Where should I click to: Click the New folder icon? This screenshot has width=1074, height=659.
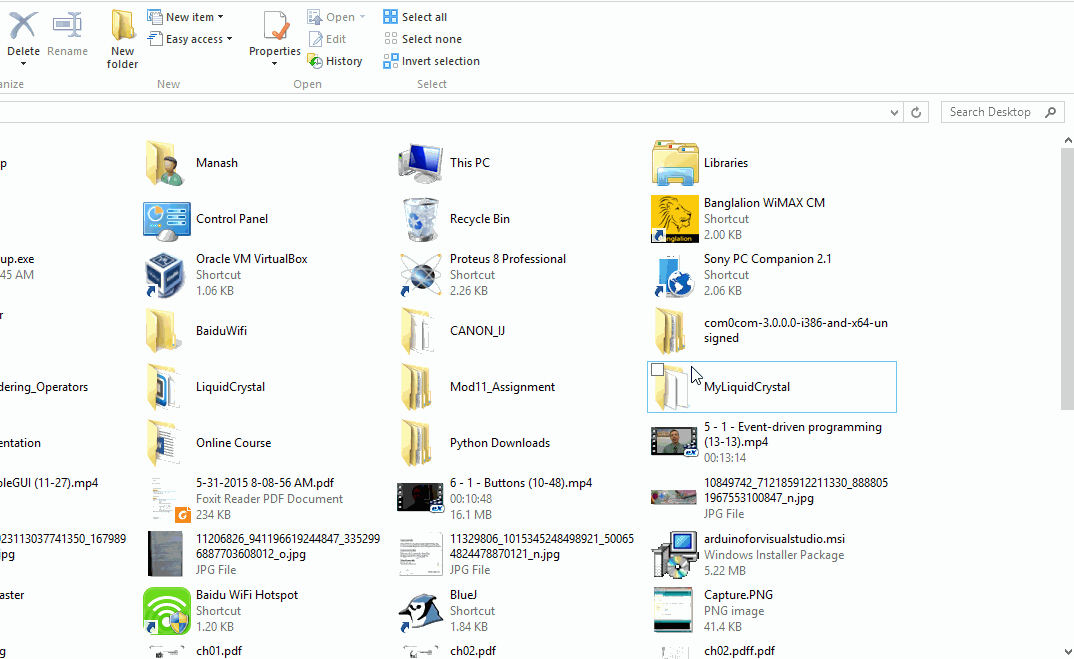point(123,27)
